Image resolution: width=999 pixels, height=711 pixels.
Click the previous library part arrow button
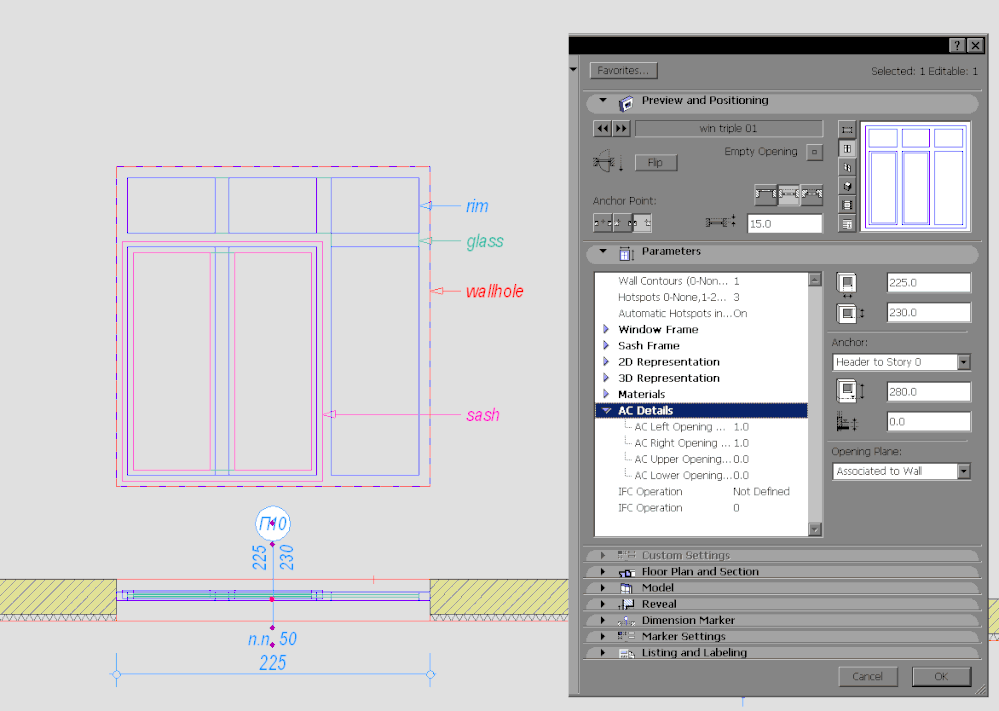click(x=602, y=129)
